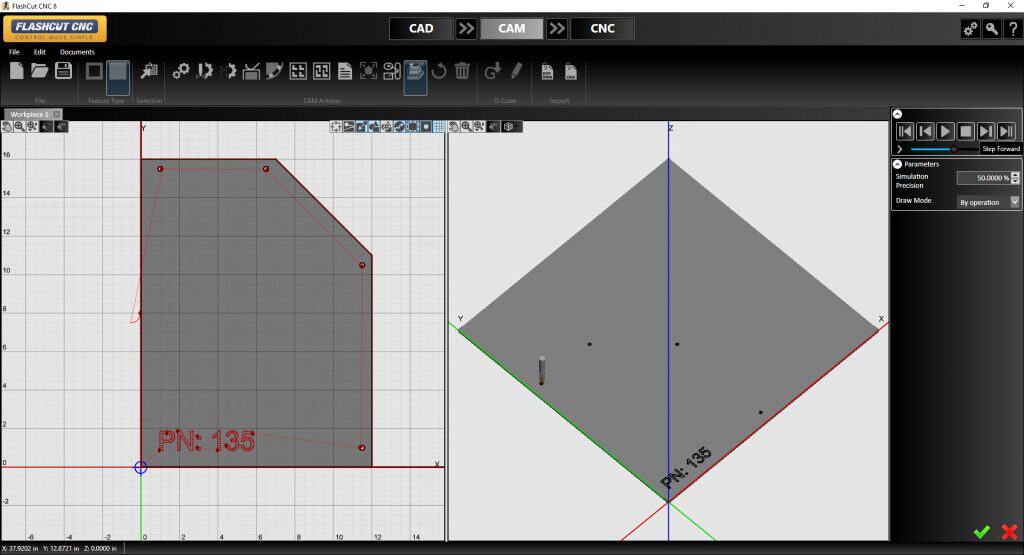Click the Import DXF file icon
Image resolution: width=1024 pixels, height=555 pixels.
(547, 71)
